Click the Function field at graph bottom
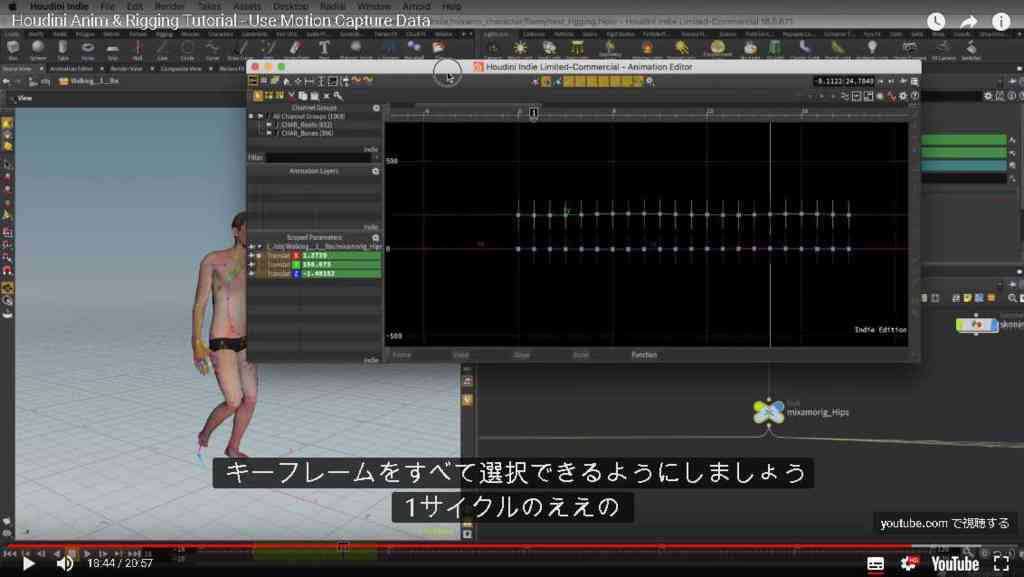 [644, 355]
